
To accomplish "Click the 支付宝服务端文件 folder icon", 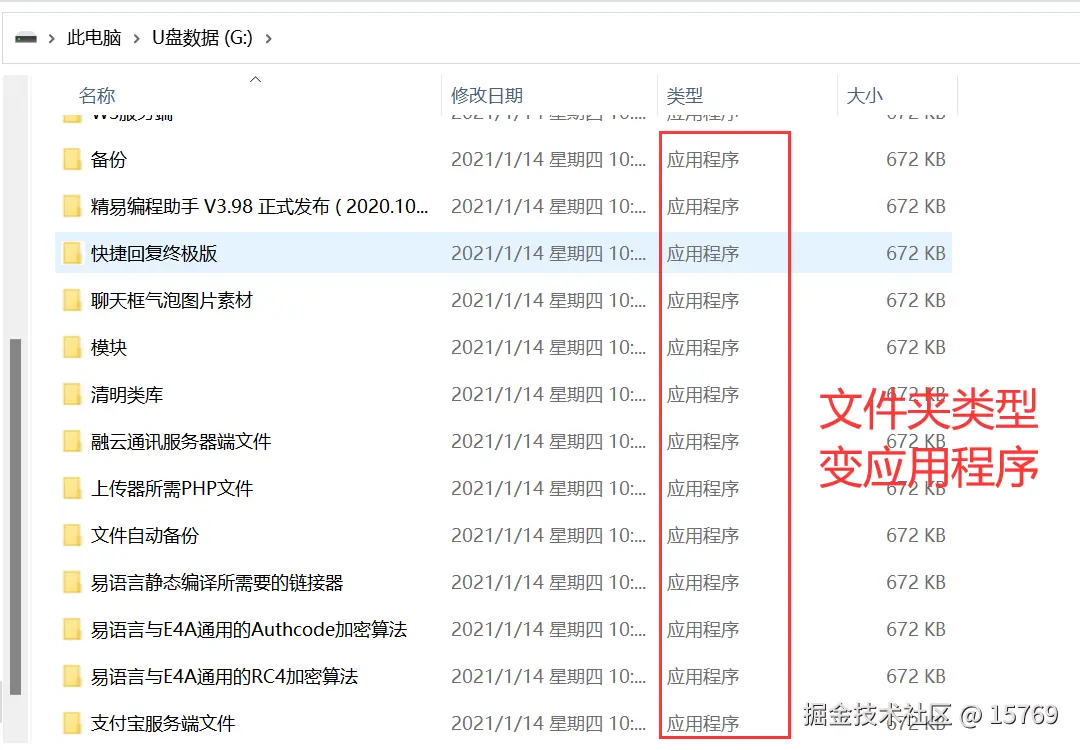I will [x=72, y=723].
